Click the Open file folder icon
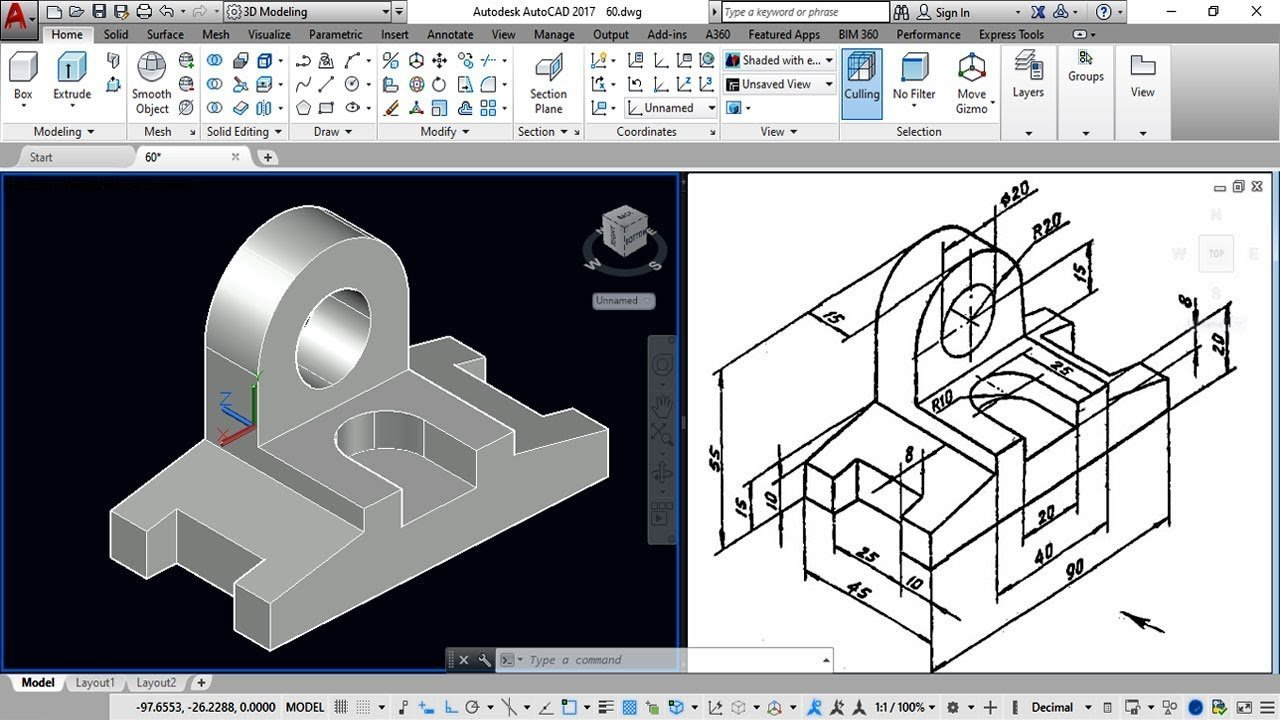Image resolution: width=1280 pixels, height=720 pixels. coord(76,12)
